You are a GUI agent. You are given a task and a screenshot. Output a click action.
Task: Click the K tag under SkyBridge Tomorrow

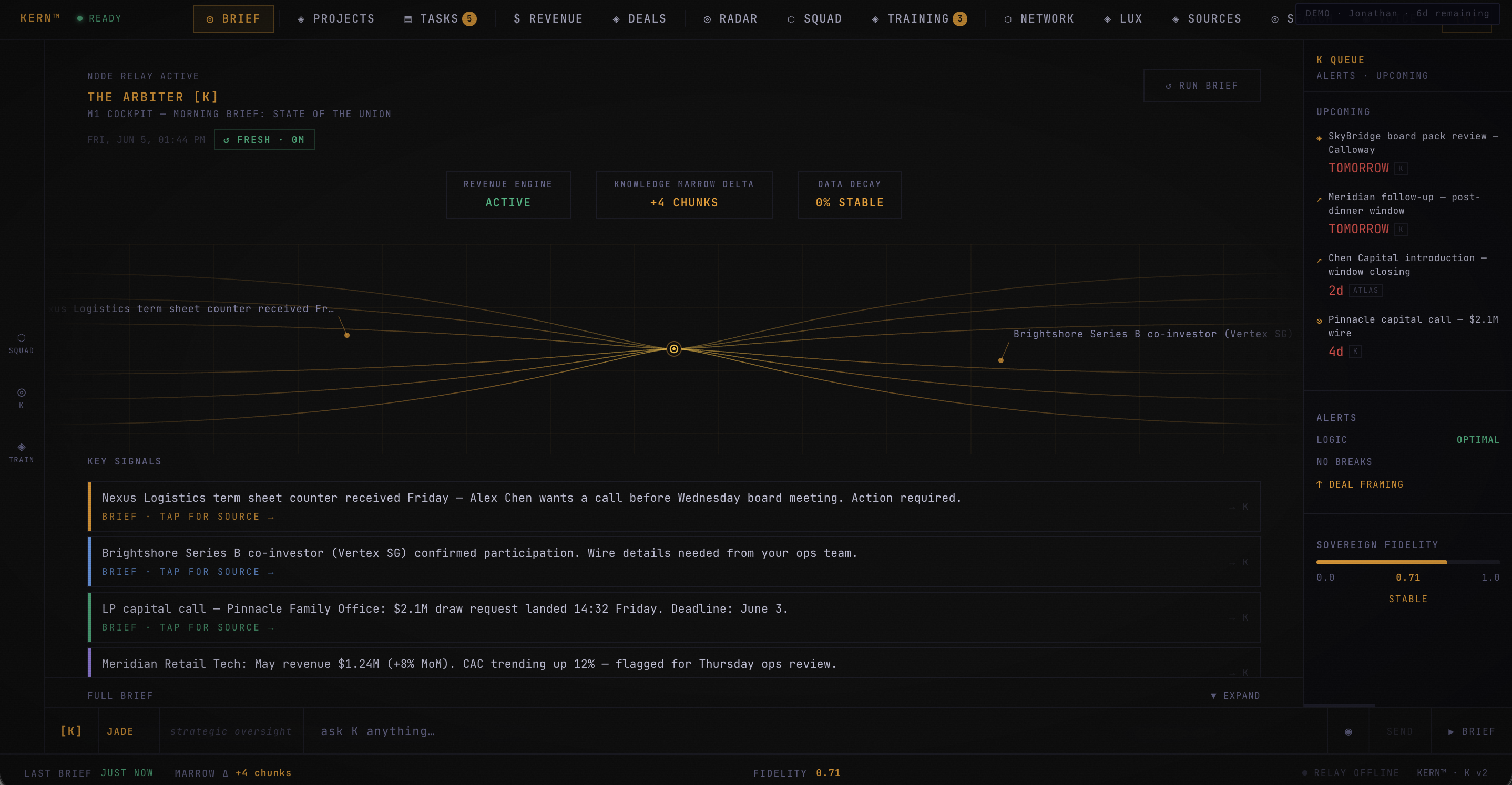[1401, 168]
